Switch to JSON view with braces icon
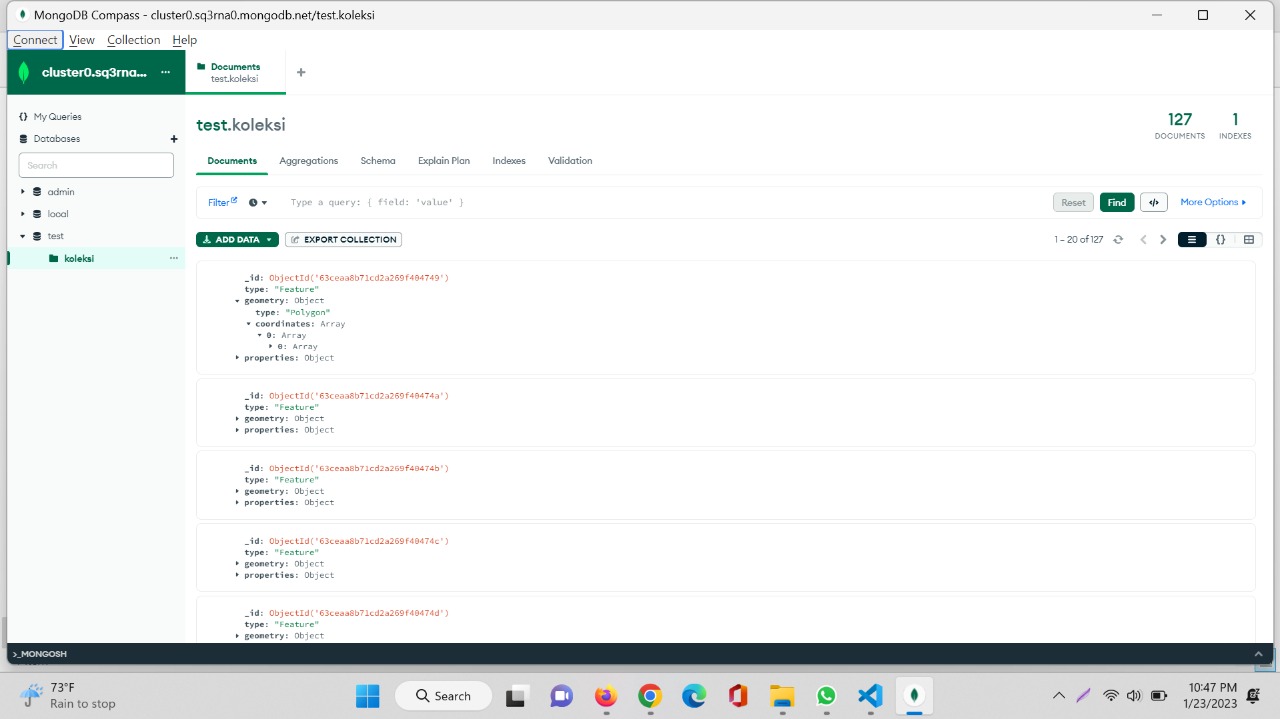Image resolution: width=1280 pixels, height=719 pixels. [x=1220, y=240]
